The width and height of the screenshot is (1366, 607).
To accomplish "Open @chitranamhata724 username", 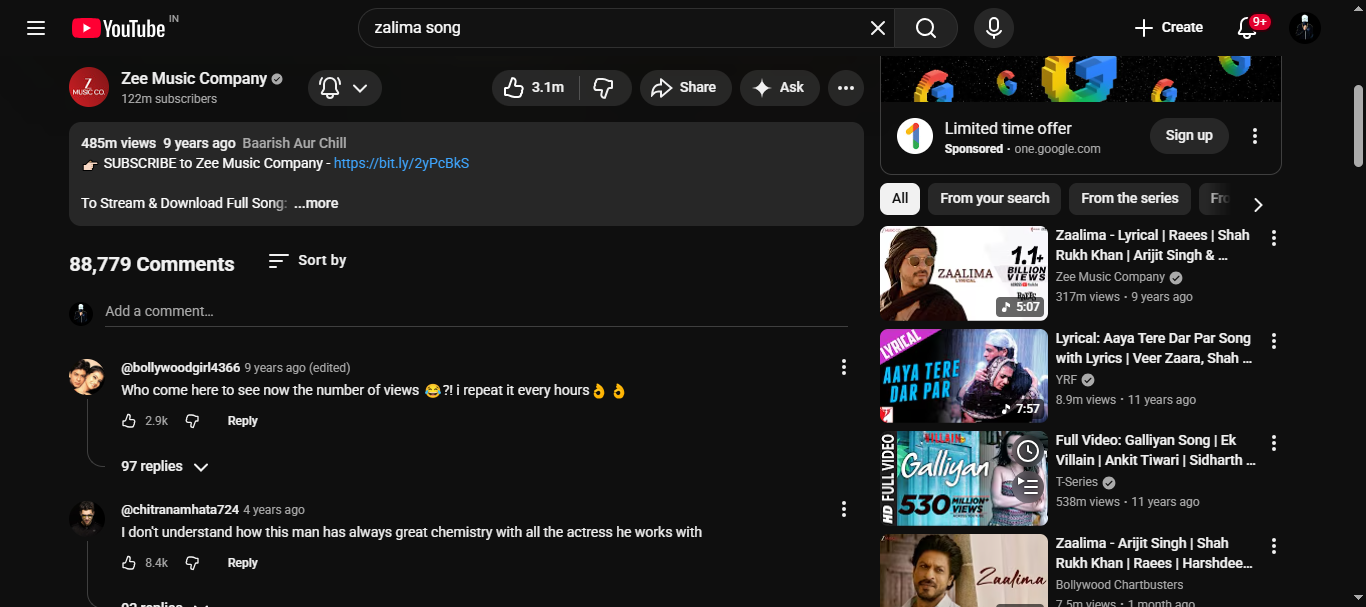I will point(180,510).
